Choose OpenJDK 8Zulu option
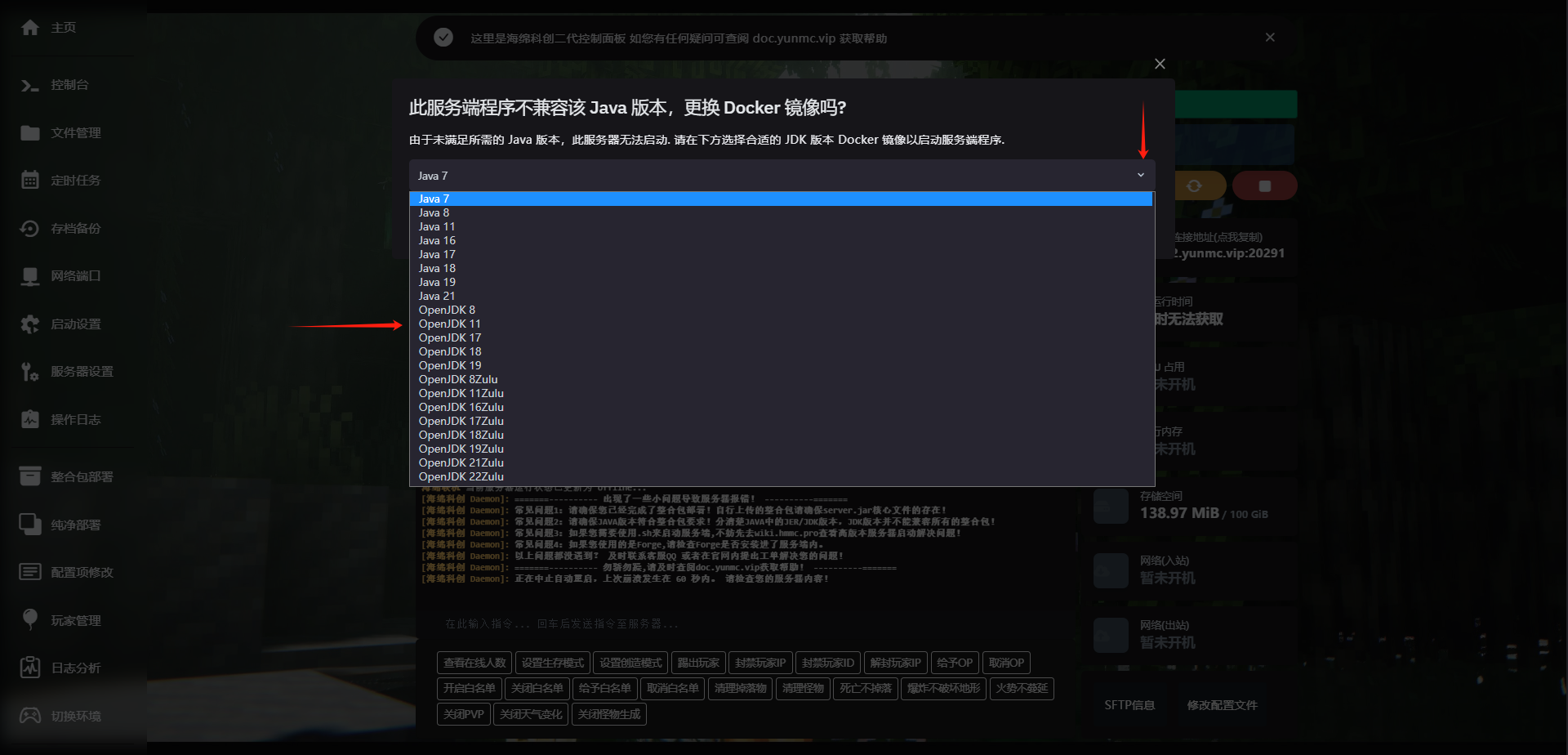The height and width of the screenshot is (755, 1568). click(781, 379)
